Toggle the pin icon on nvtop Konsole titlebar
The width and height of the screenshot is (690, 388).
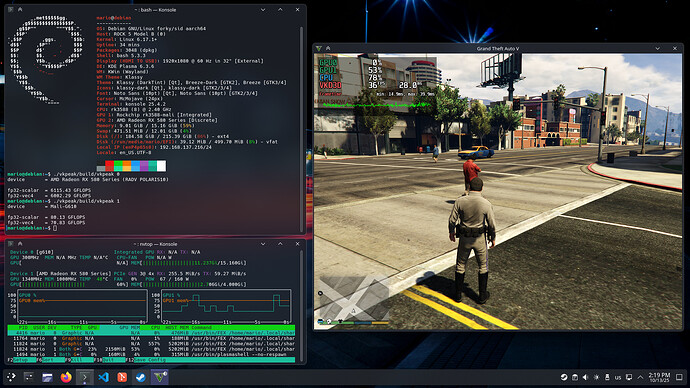pos(20,244)
